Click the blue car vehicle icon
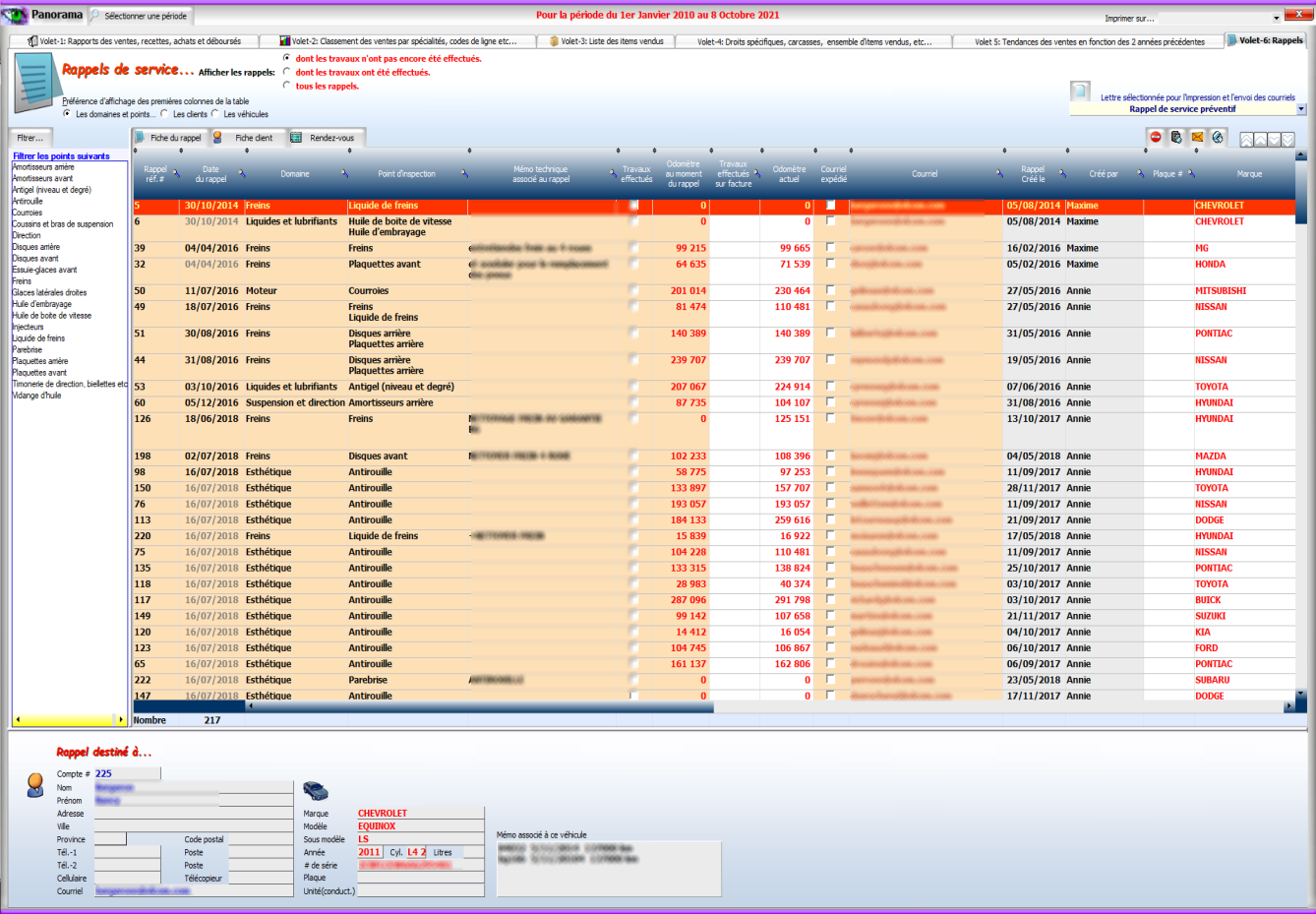This screenshot has height=914, width=1316. [315, 791]
